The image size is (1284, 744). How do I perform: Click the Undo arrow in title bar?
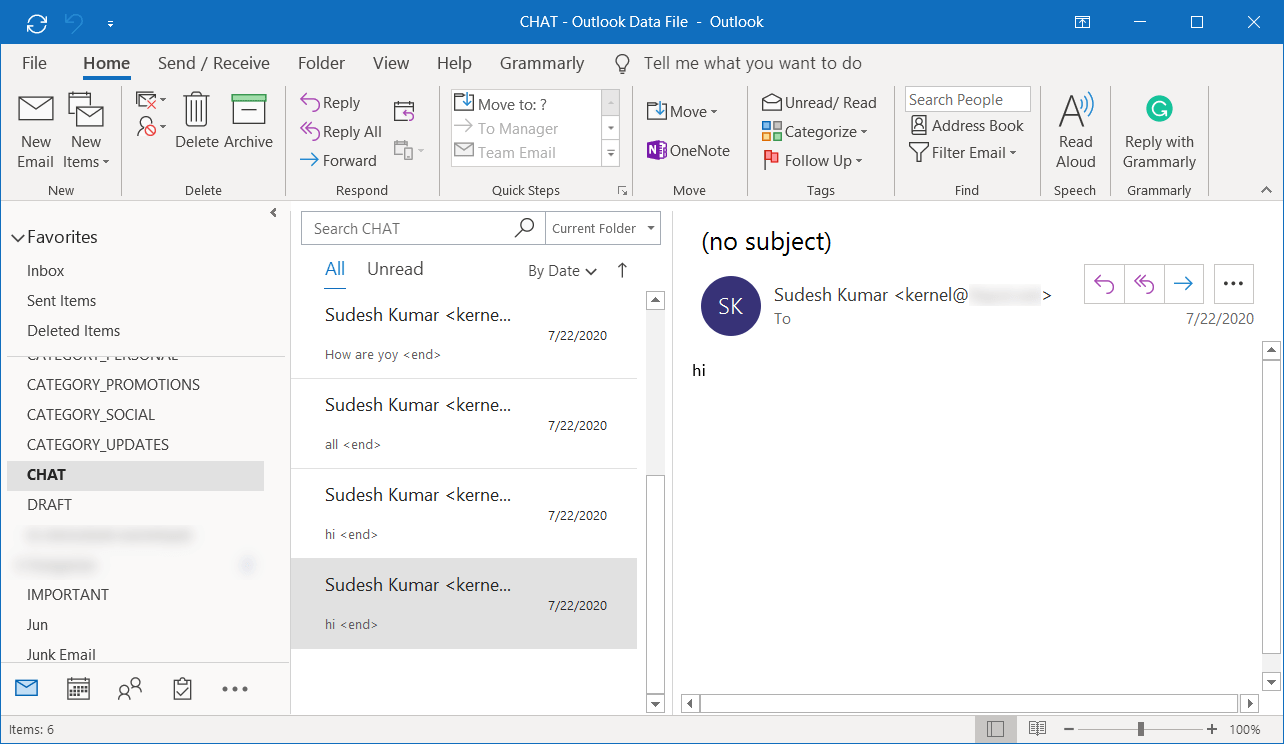(x=73, y=22)
